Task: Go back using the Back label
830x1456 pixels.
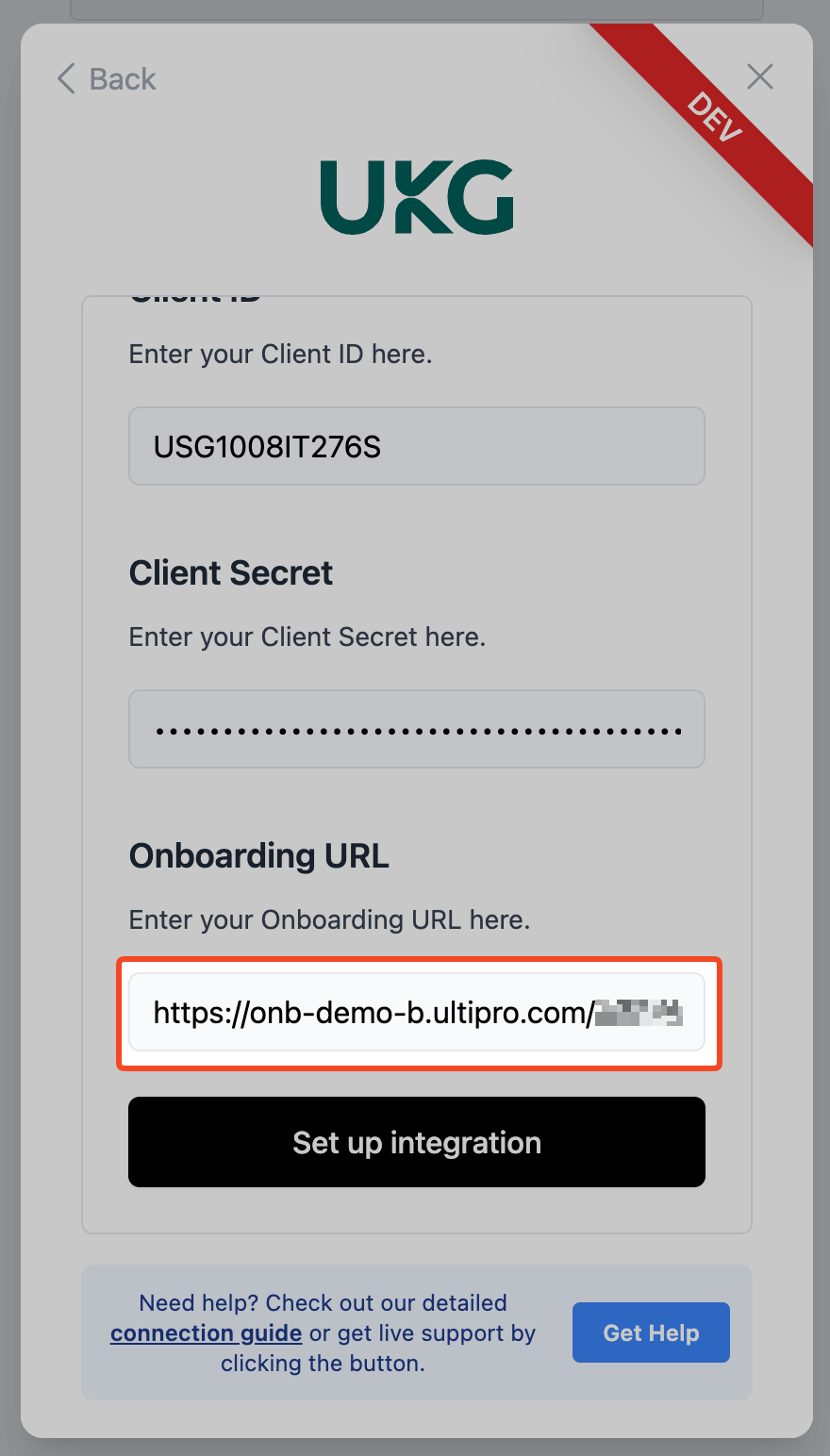Action: (x=123, y=79)
